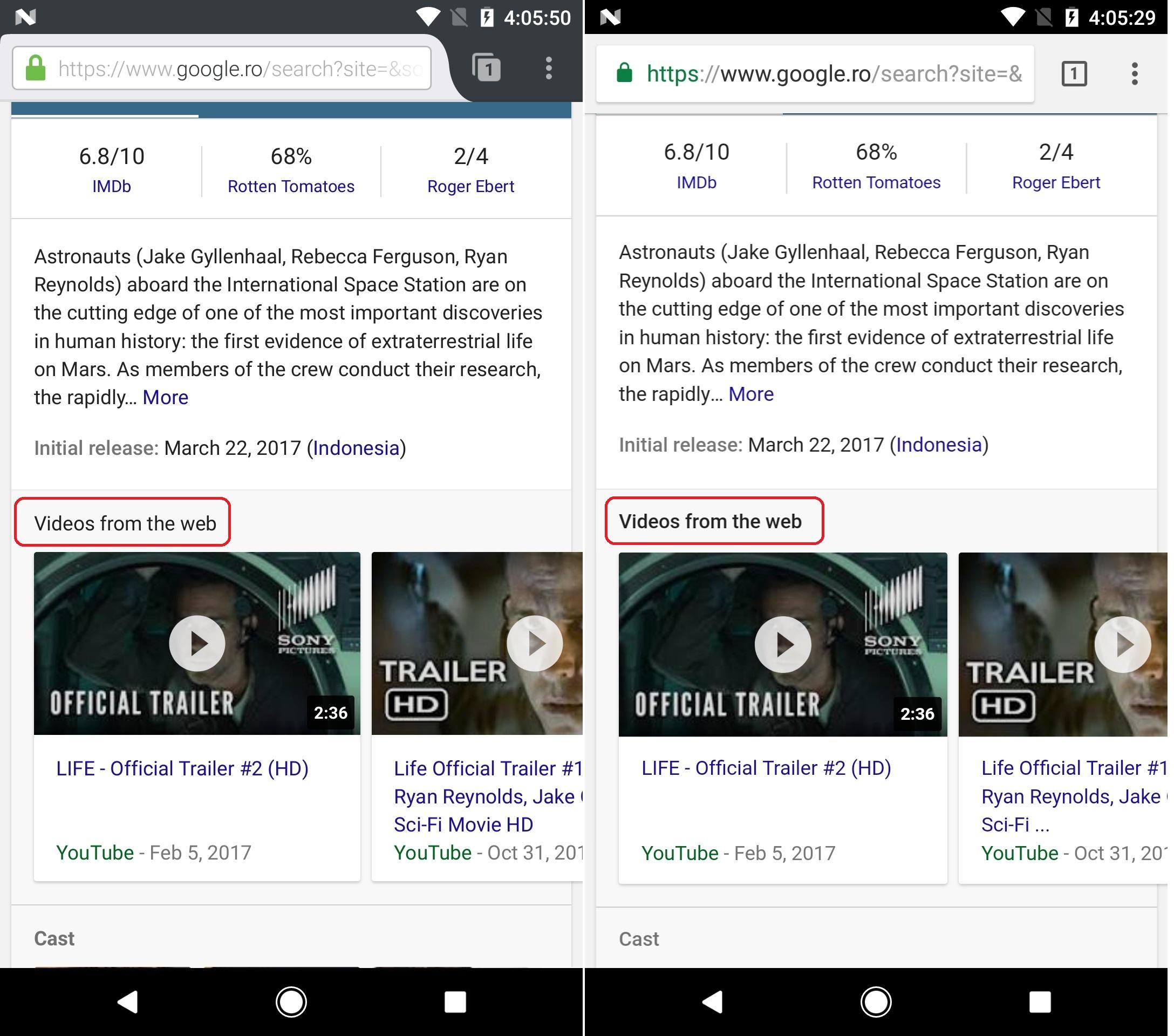
Task: Open Life Official Trailer #1 link, right phone
Action: 1074,796
